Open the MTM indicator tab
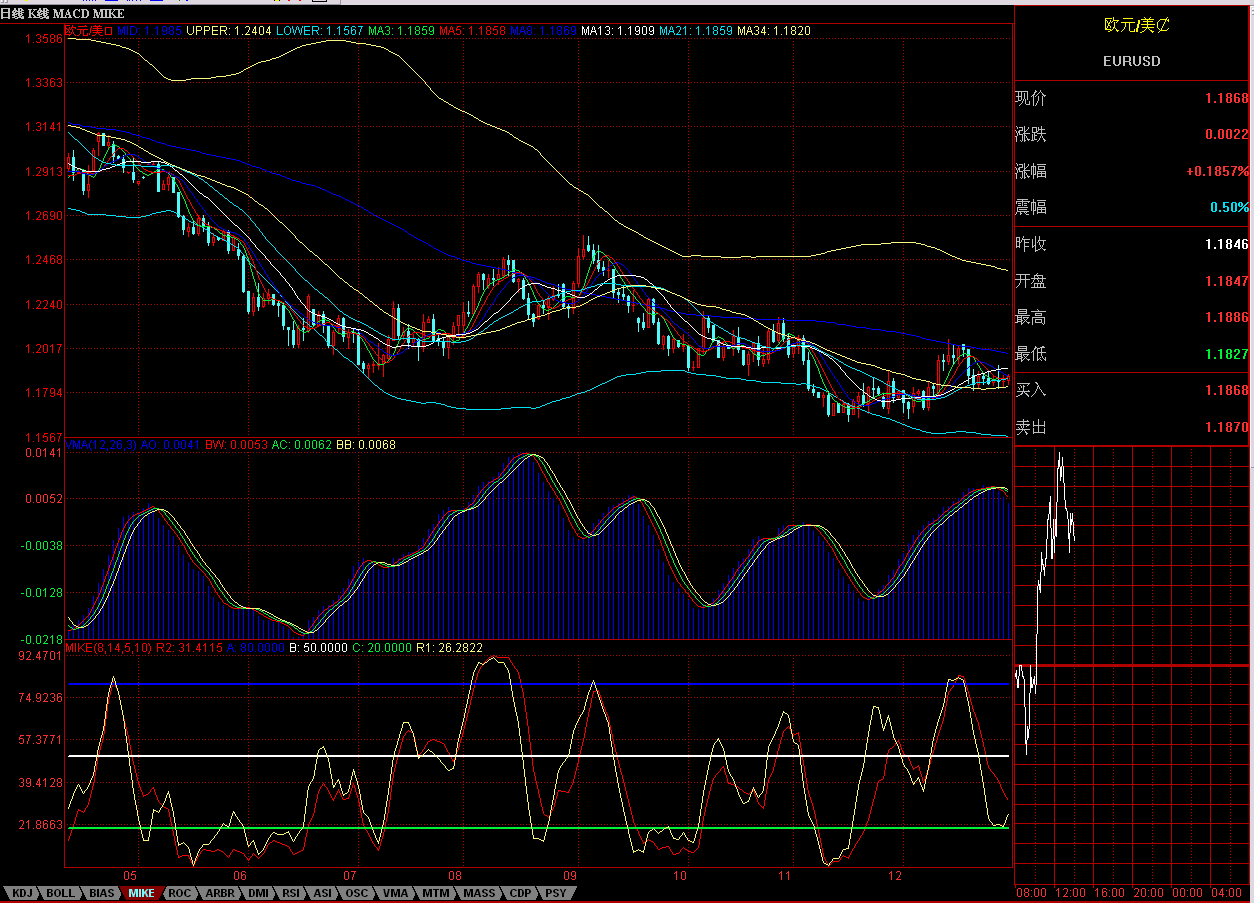This screenshot has height=903, width=1254. coord(436,893)
